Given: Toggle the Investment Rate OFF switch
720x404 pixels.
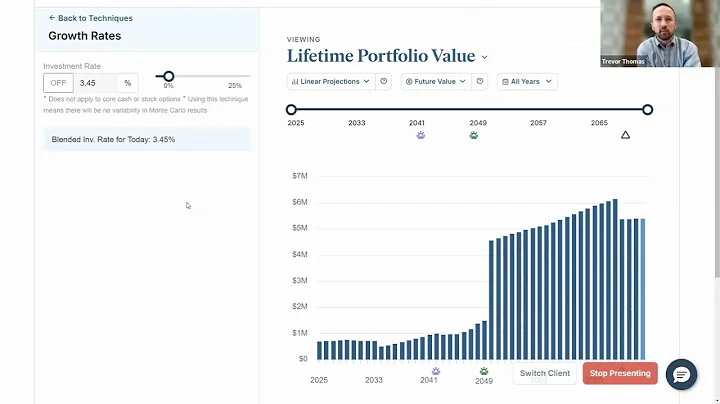Looking at the screenshot, I should (x=57, y=83).
